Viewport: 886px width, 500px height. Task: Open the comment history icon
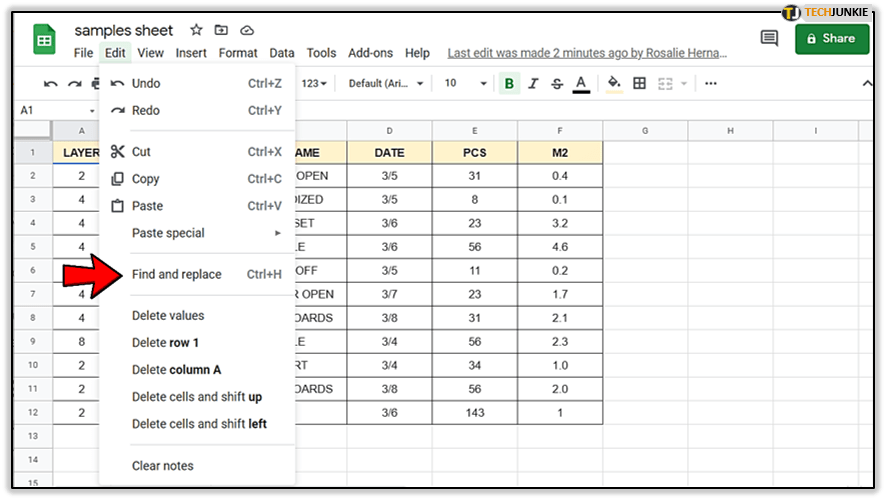pos(769,39)
